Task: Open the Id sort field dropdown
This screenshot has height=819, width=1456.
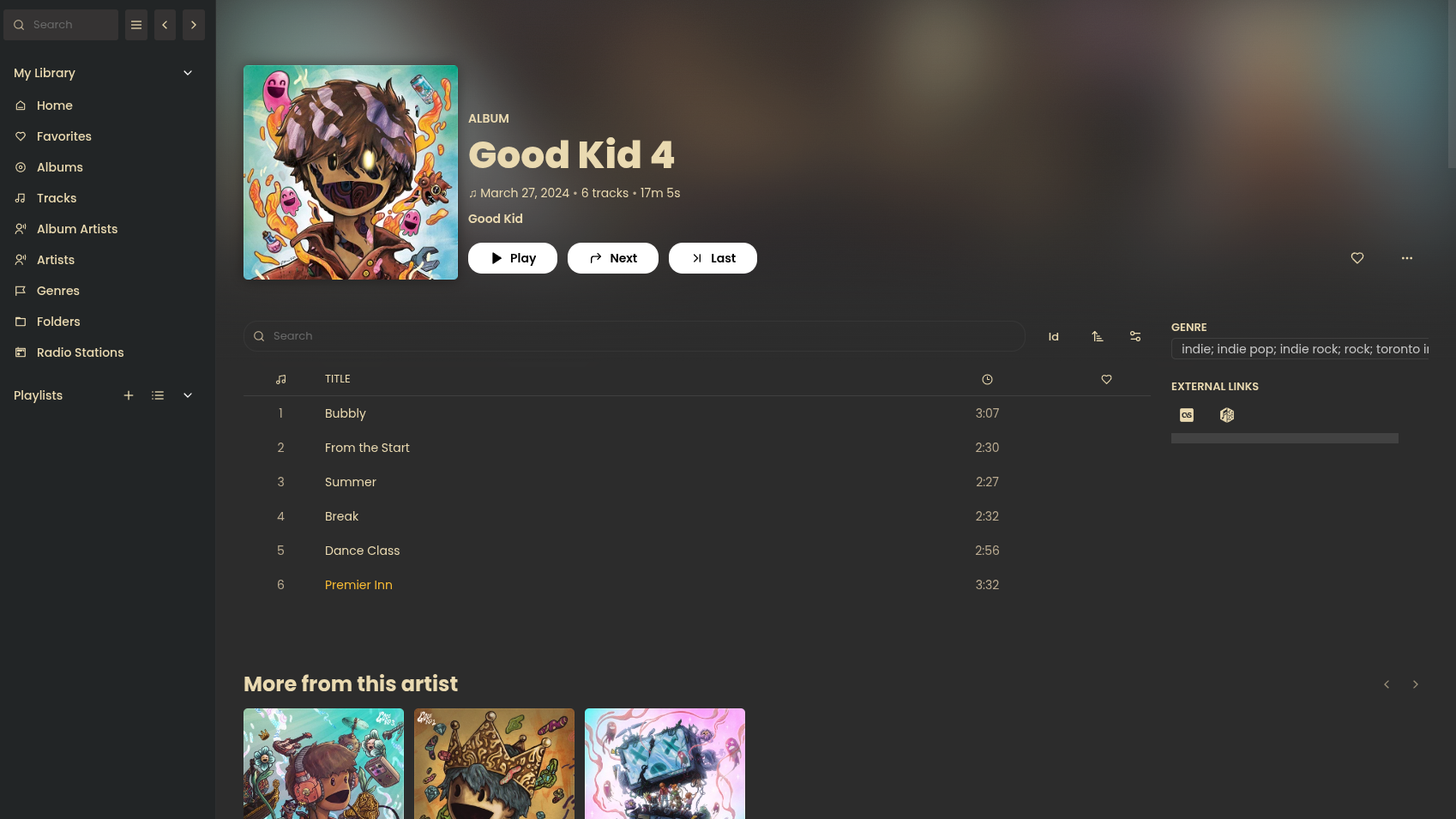Action: coord(1054,336)
